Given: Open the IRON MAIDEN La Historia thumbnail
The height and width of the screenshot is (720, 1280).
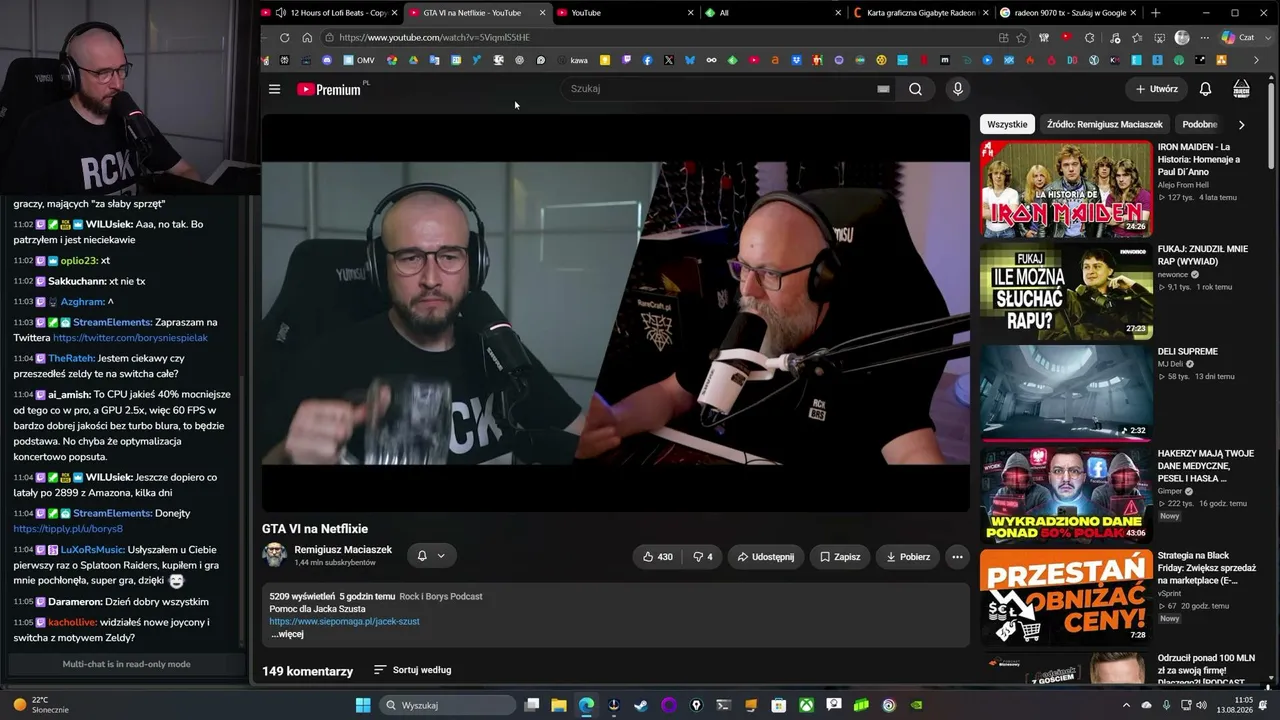Looking at the screenshot, I should (x=1066, y=189).
